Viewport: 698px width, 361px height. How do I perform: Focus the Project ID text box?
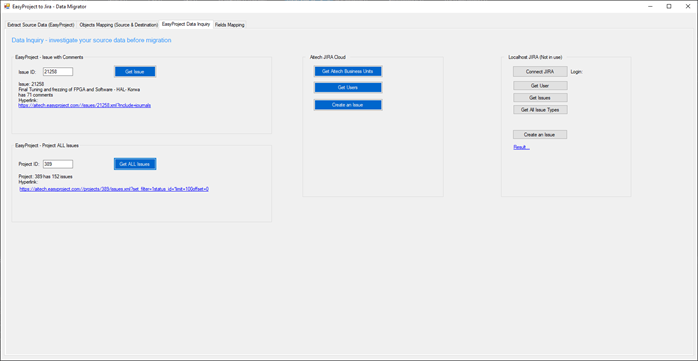58,164
